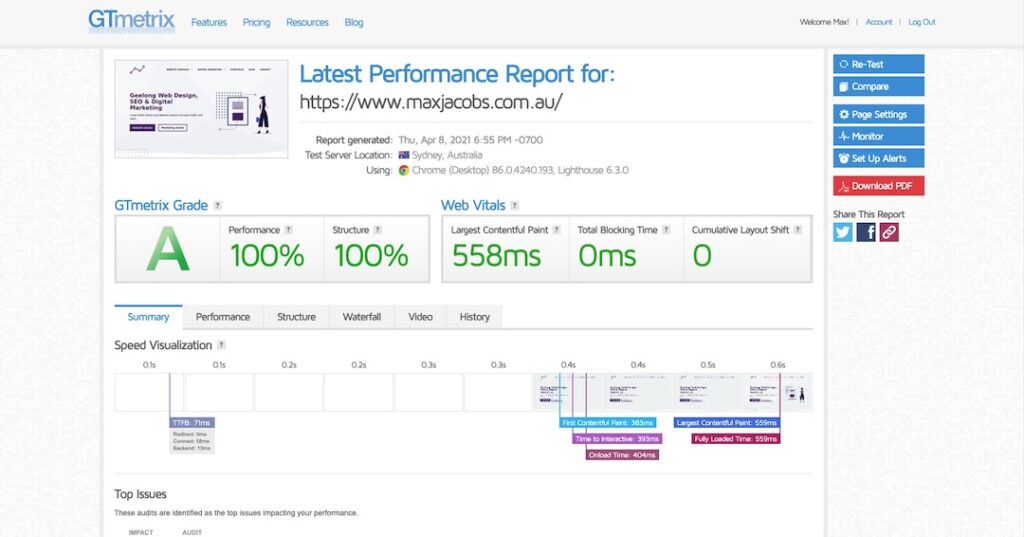Click the Australian flag icon
Viewport: 1024px width, 537px height.
(x=404, y=155)
